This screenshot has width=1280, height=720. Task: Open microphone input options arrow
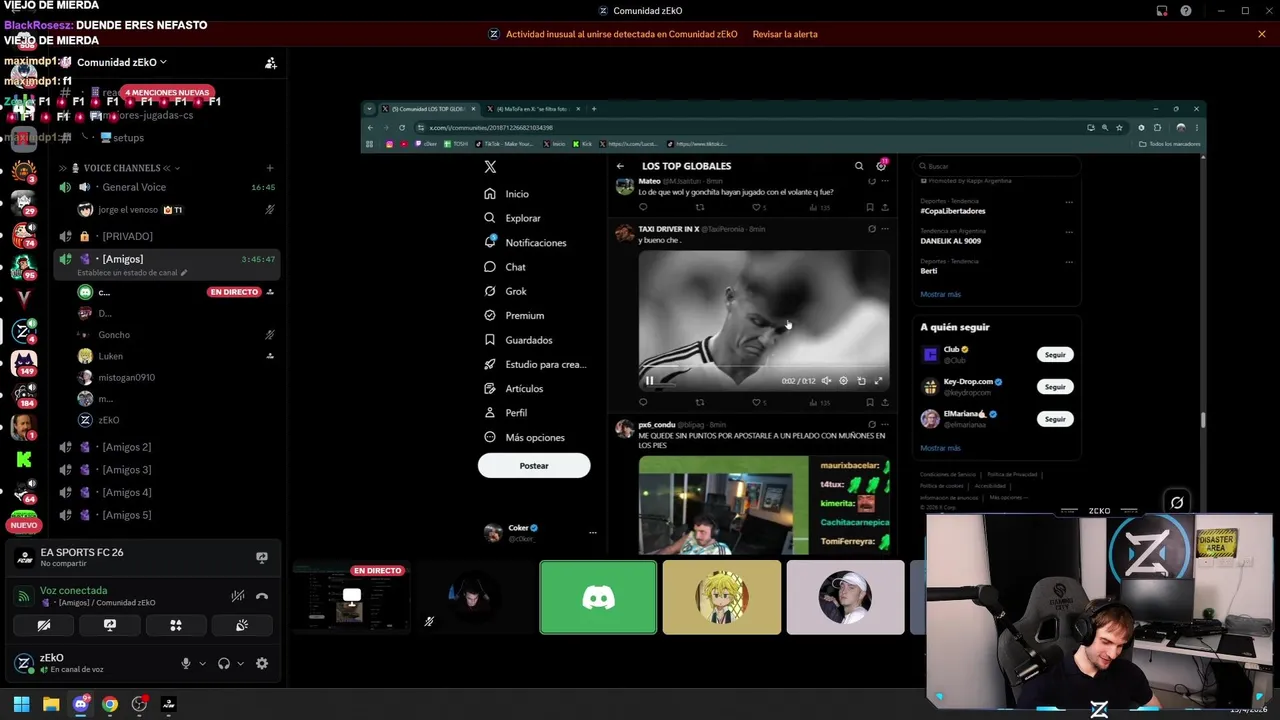pyautogui.click(x=203, y=663)
